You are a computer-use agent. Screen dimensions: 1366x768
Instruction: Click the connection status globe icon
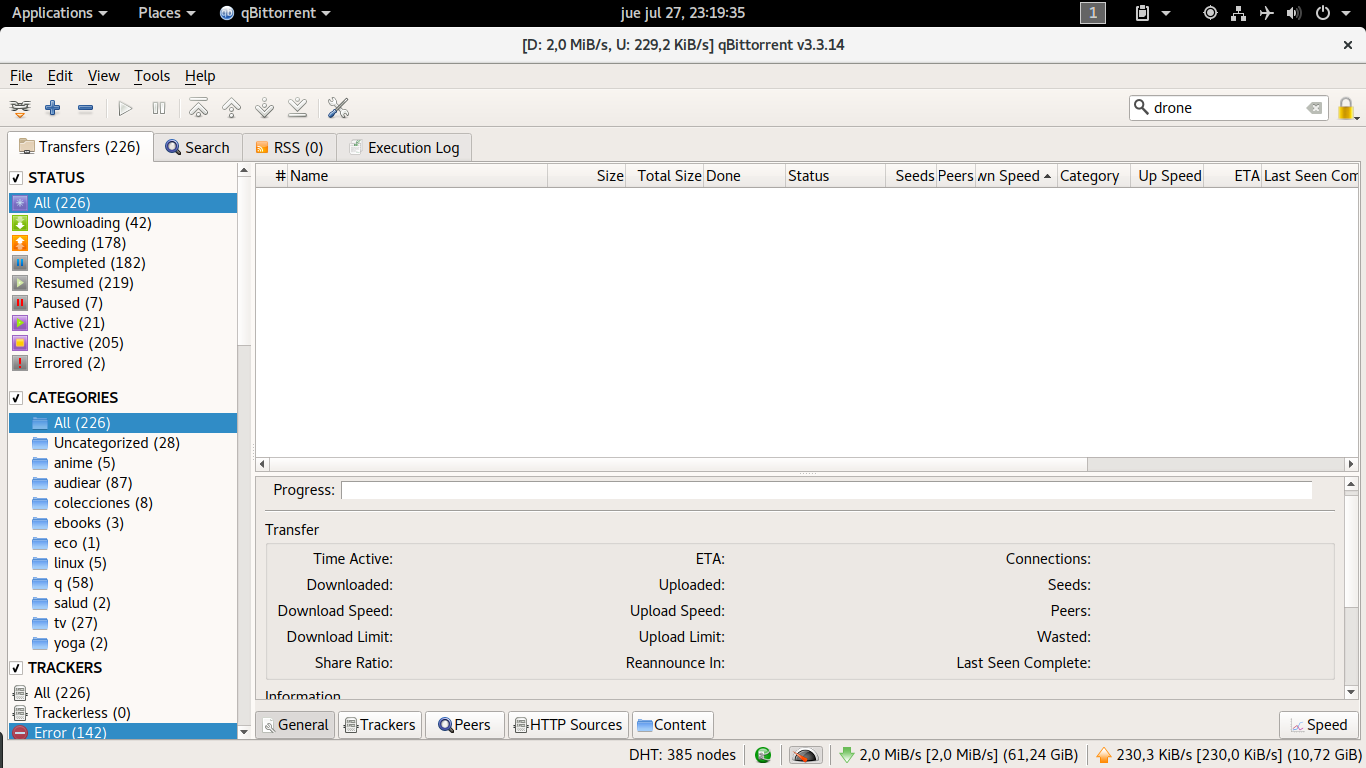click(x=763, y=755)
